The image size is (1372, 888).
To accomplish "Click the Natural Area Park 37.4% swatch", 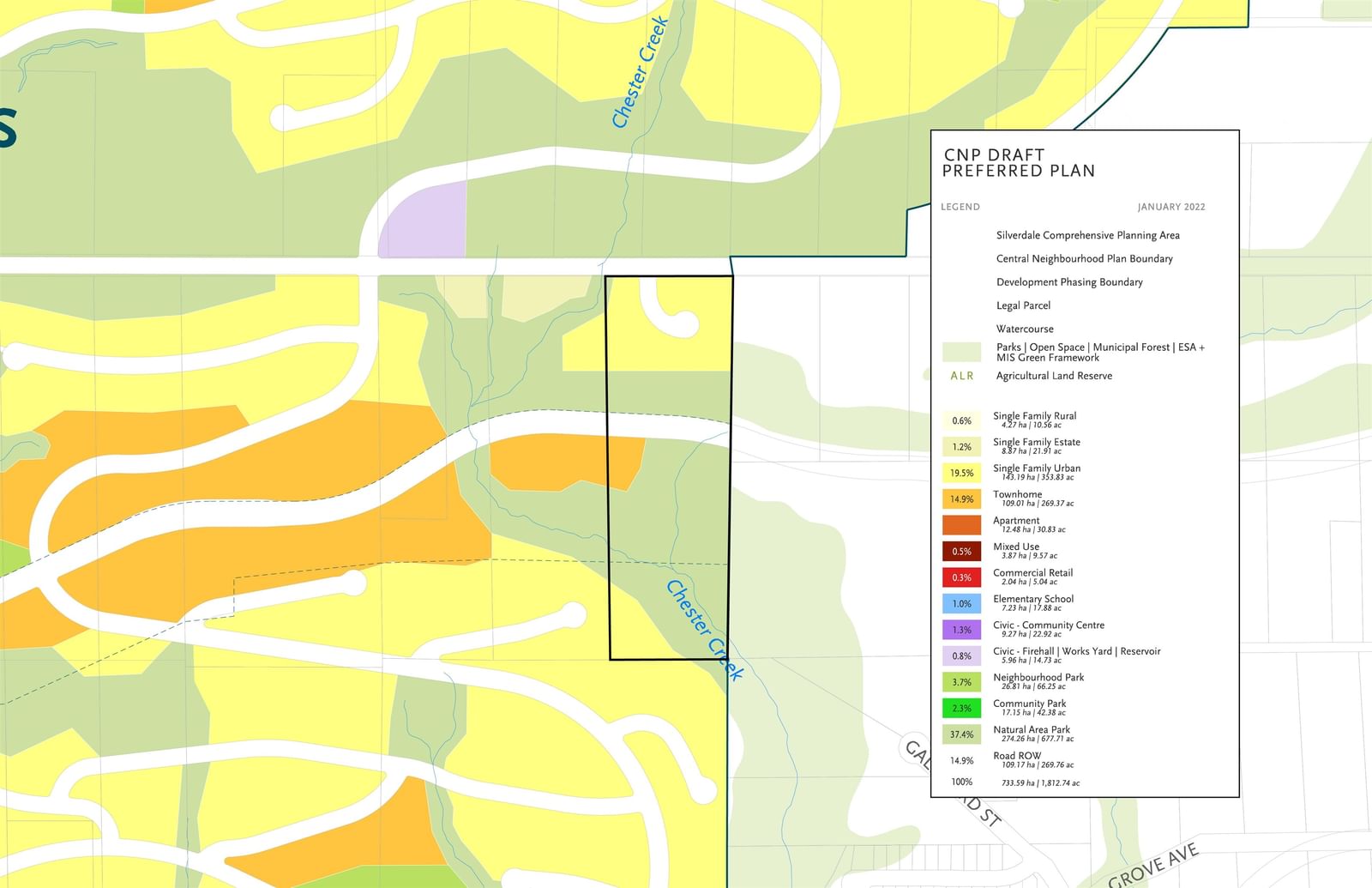I will click(x=961, y=734).
